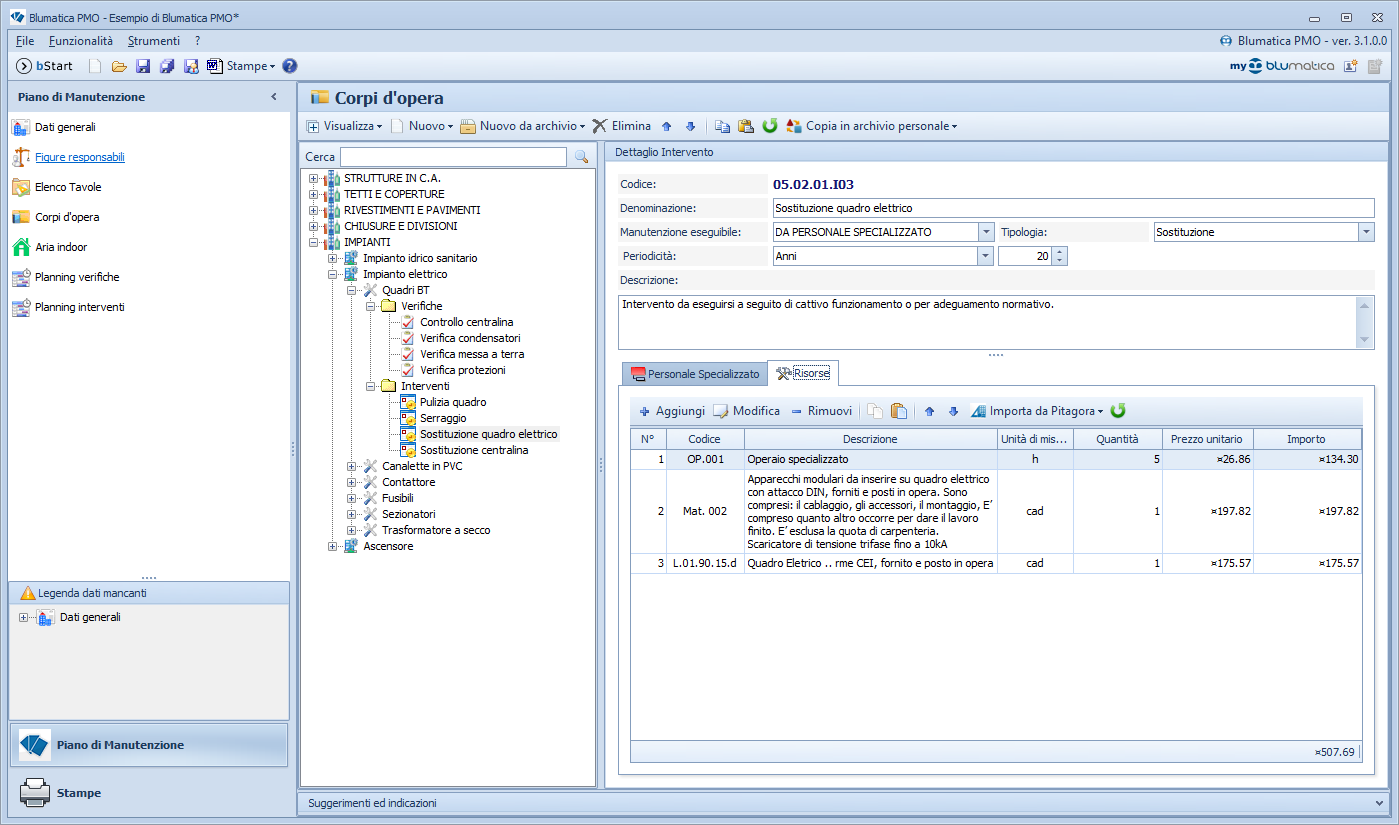Switch to the Personale Specializzato tab

(x=694, y=374)
